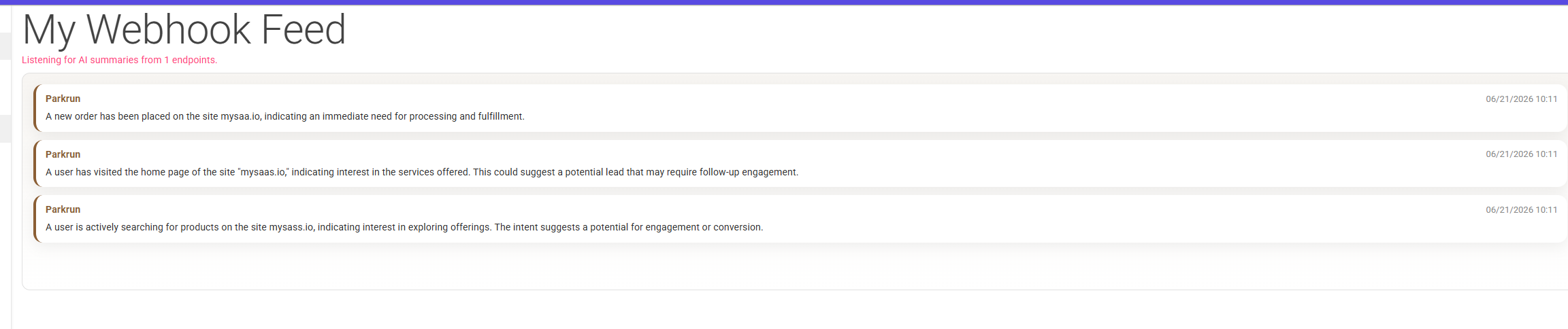Click the purple bar across the top

point(784,2)
